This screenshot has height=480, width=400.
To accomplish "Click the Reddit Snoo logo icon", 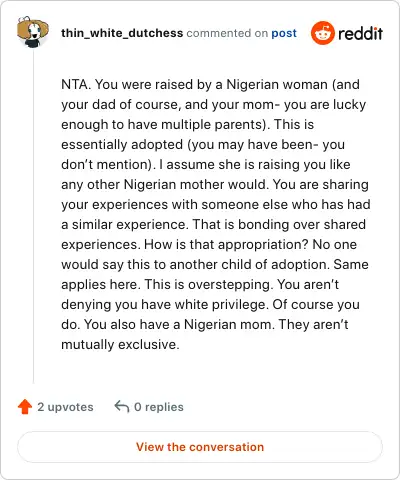I will point(322,33).
